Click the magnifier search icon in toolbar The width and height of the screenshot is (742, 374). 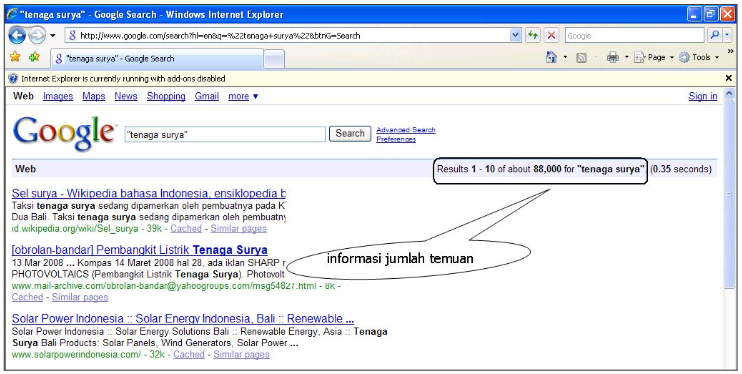pos(715,35)
